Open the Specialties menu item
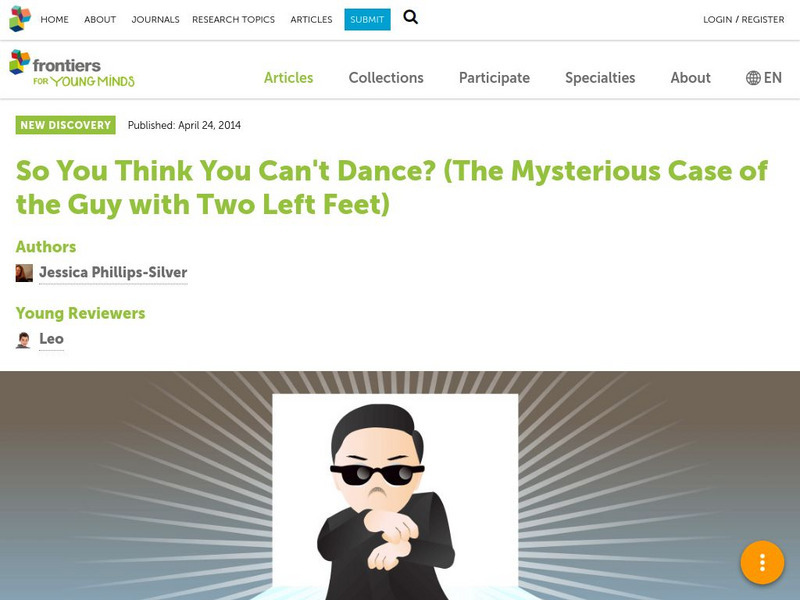Screen dimensions: 800x600 coord(600,78)
